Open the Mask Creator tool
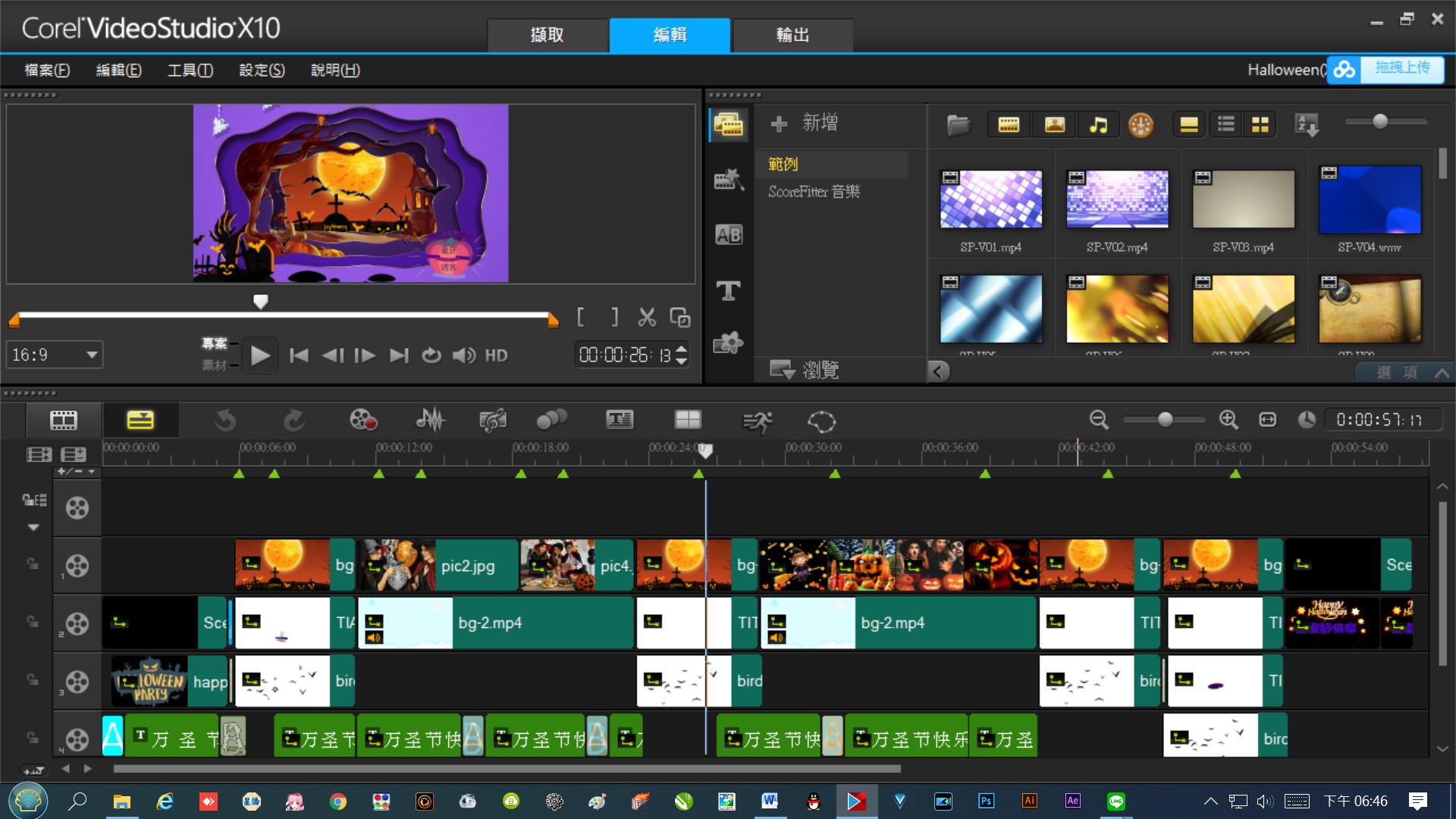 [821, 422]
